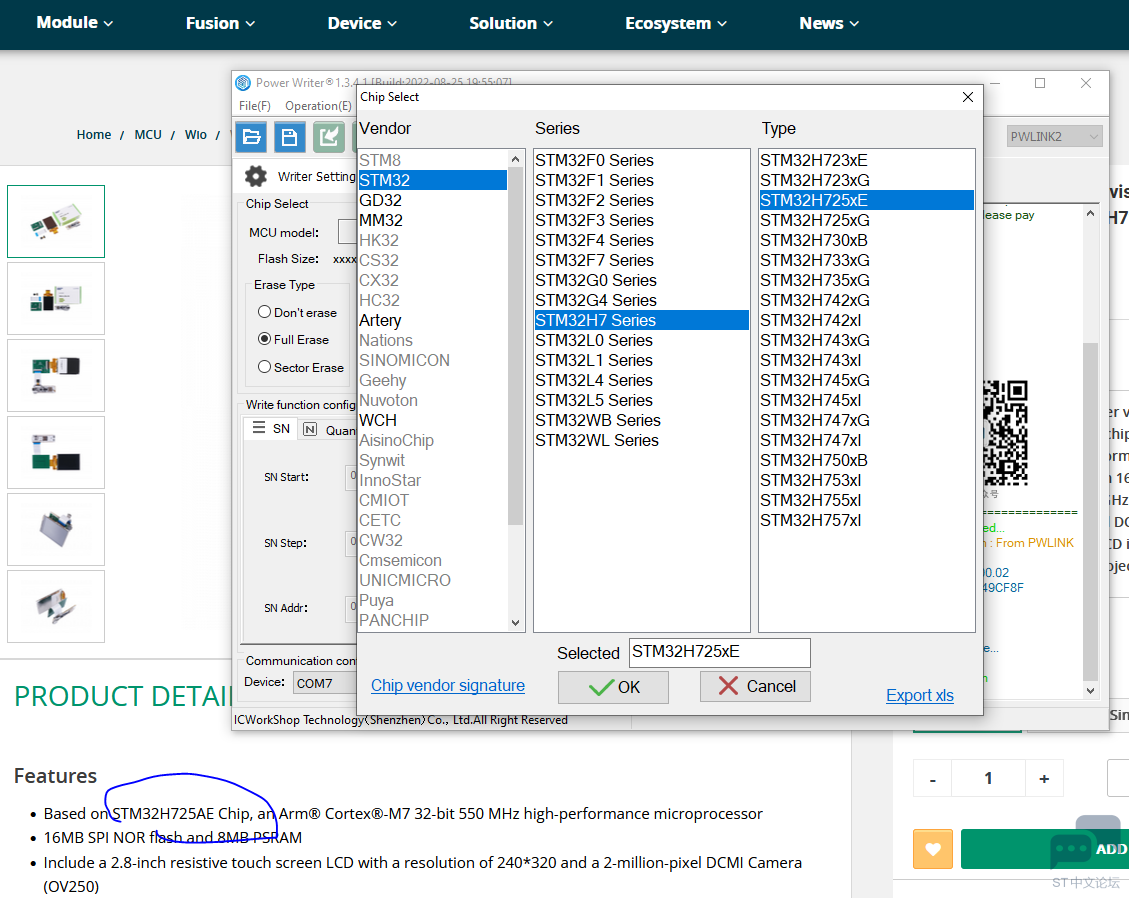Image resolution: width=1129 pixels, height=898 pixels.
Task: Select fifth product thumbnail image
Action: pos(56,529)
